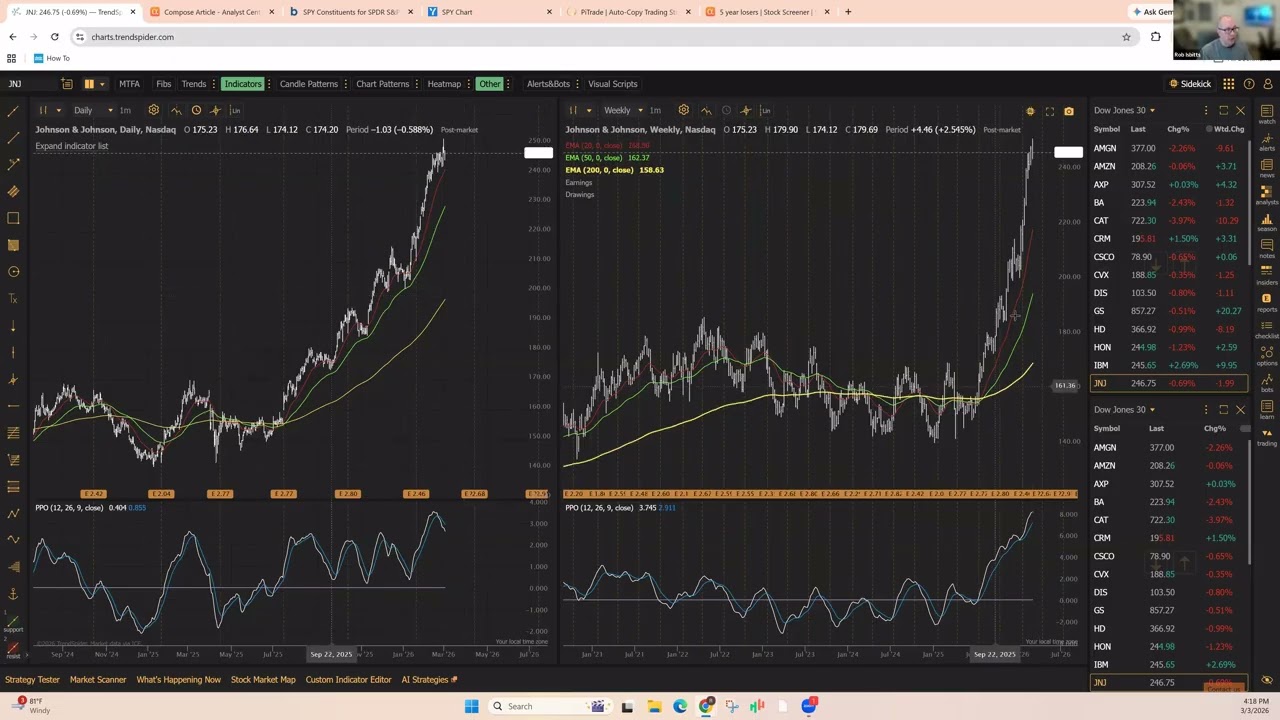Open Candle Patterns options menu dots
This screenshot has height=720, width=1280.
pos(344,84)
